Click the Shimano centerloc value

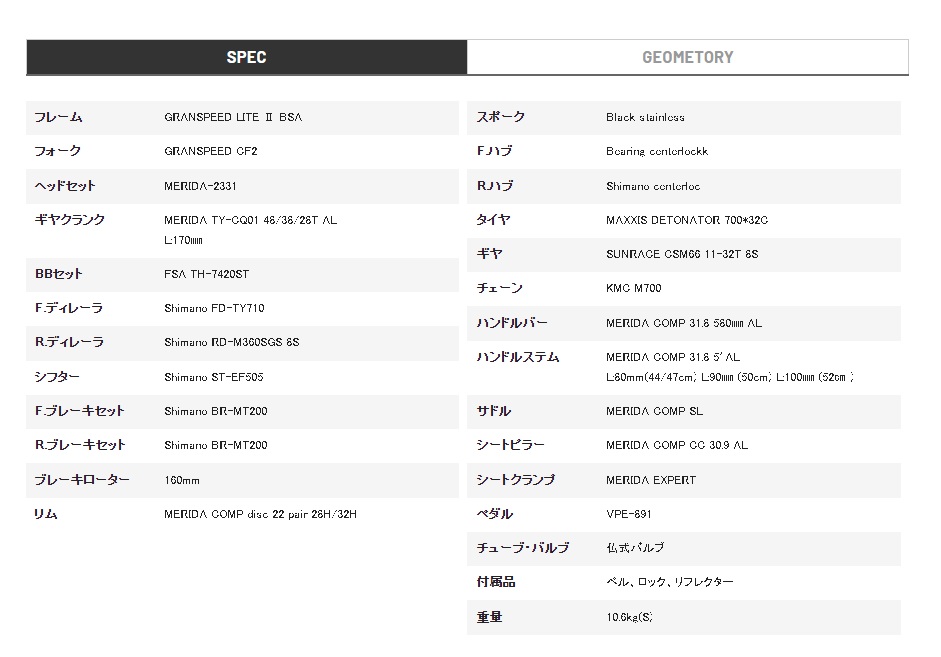[x=653, y=186]
